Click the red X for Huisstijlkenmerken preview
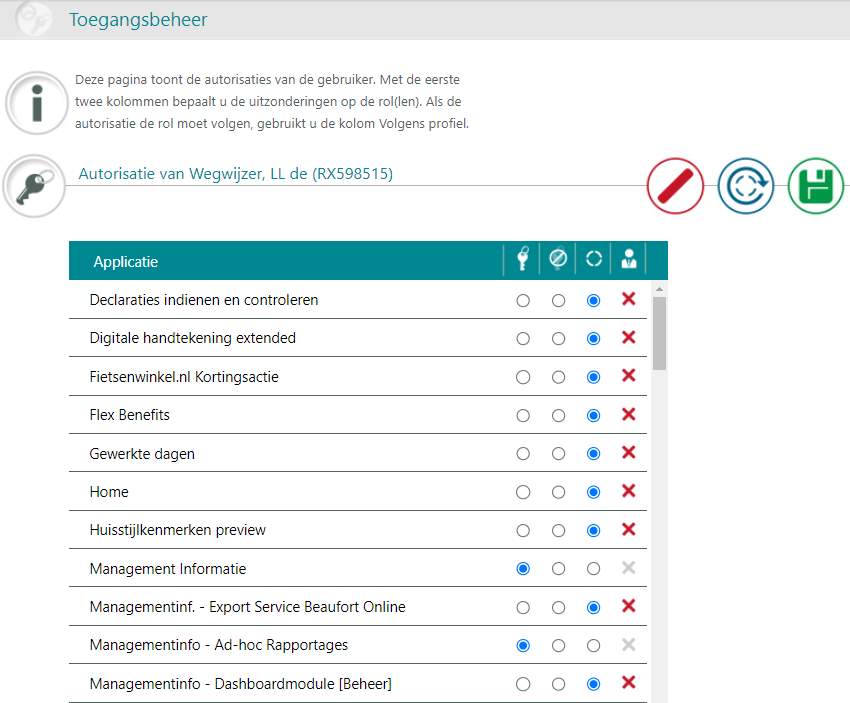Image resolution: width=850 pixels, height=703 pixels. [629, 530]
